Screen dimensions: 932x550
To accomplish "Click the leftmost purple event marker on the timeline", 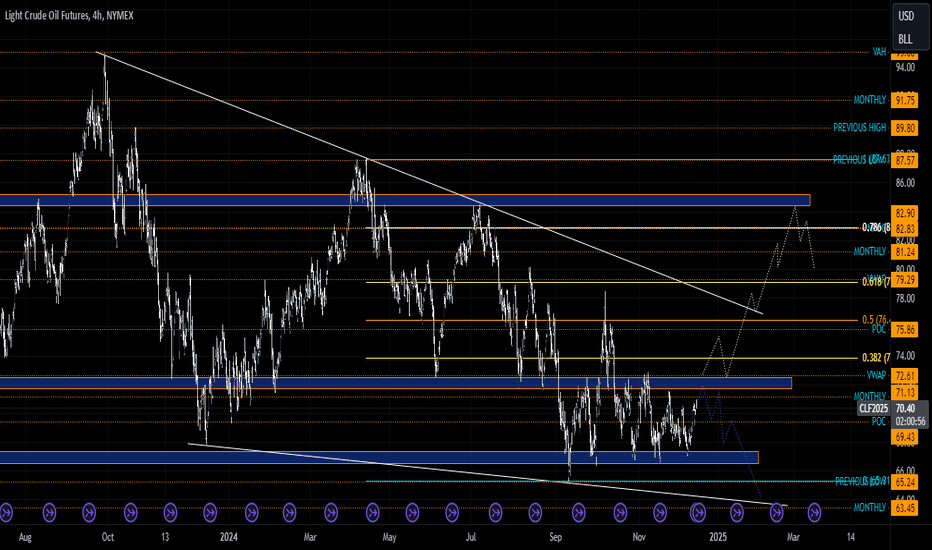I will tap(6, 511).
